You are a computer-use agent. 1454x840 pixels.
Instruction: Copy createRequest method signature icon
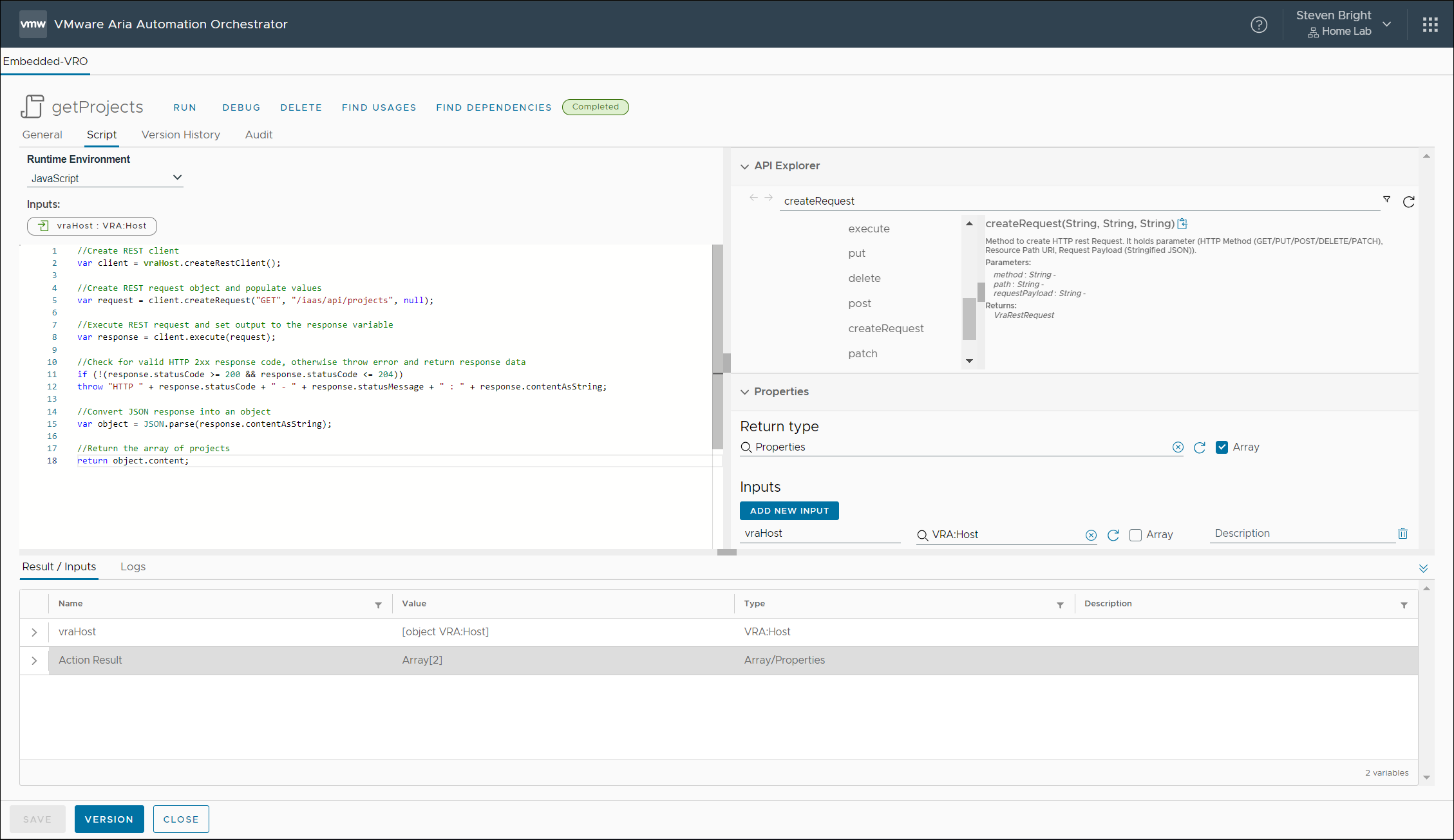point(1182,223)
